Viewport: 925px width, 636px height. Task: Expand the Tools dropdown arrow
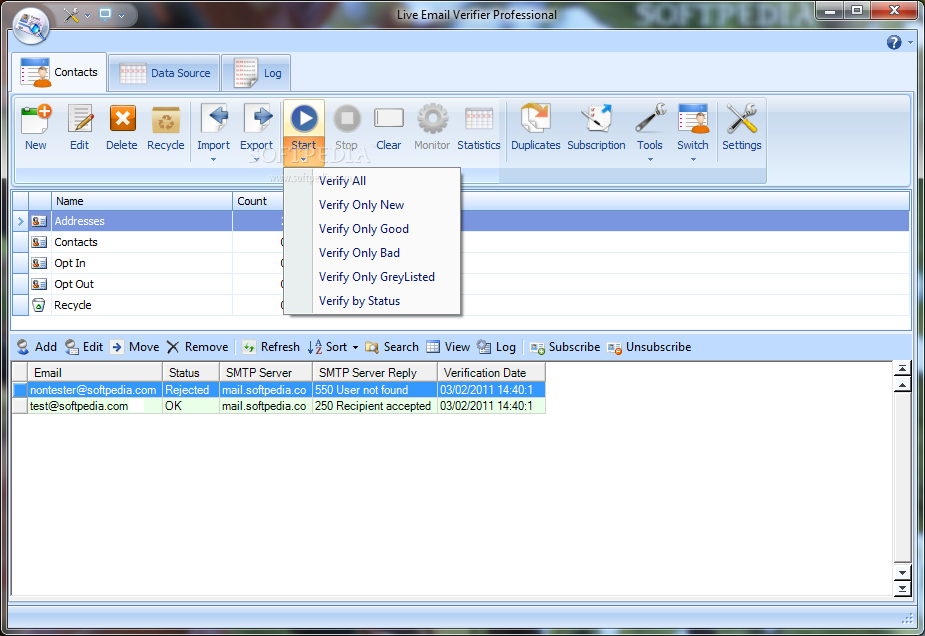(650, 159)
